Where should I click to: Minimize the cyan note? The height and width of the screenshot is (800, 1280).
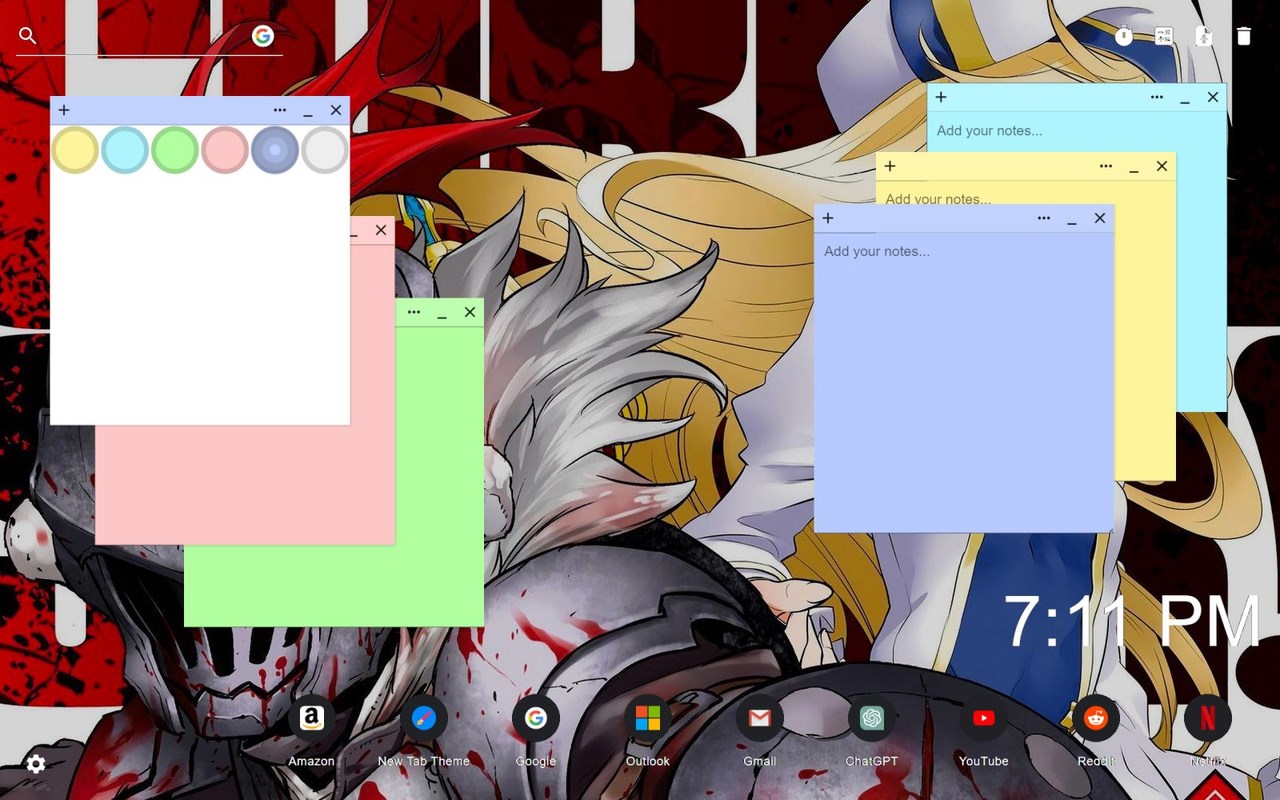[x=1185, y=99]
